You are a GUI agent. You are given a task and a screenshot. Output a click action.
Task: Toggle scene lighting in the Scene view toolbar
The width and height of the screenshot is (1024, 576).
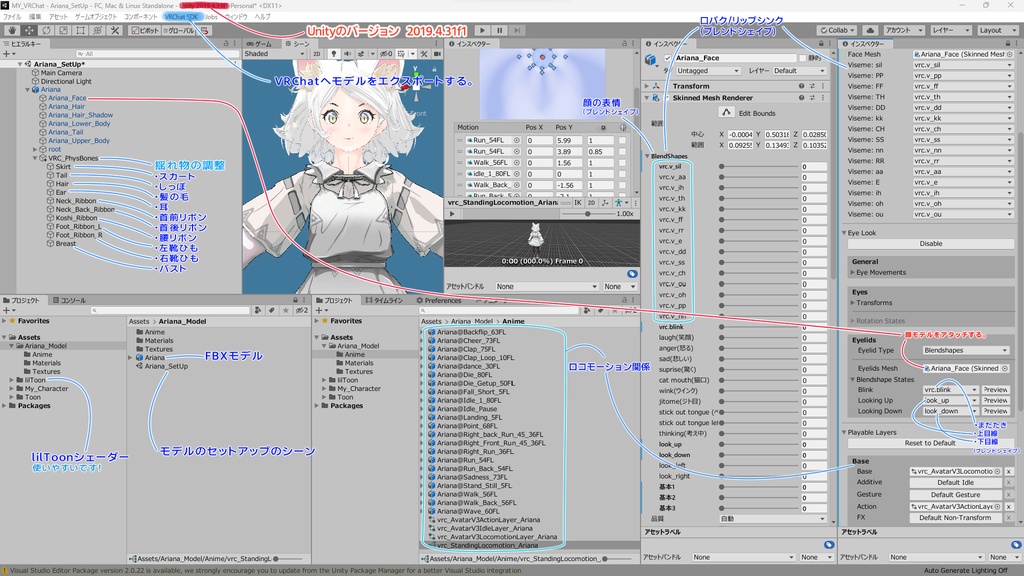pos(335,55)
